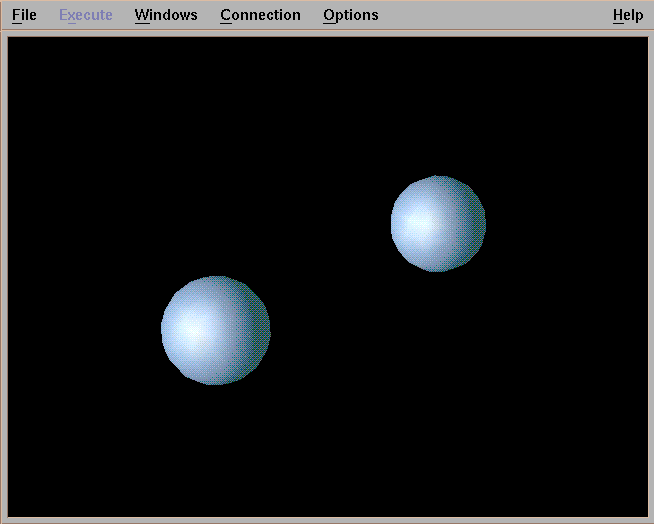Click the bottom-right corner of the black canvas
This screenshot has width=654, height=524.
pyautogui.click(x=642, y=511)
